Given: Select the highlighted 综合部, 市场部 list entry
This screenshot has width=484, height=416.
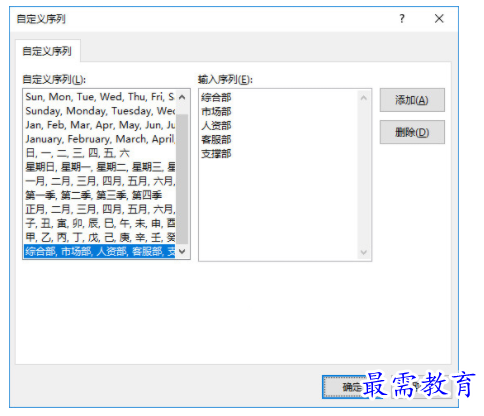Looking at the screenshot, I should click(x=100, y=251).
